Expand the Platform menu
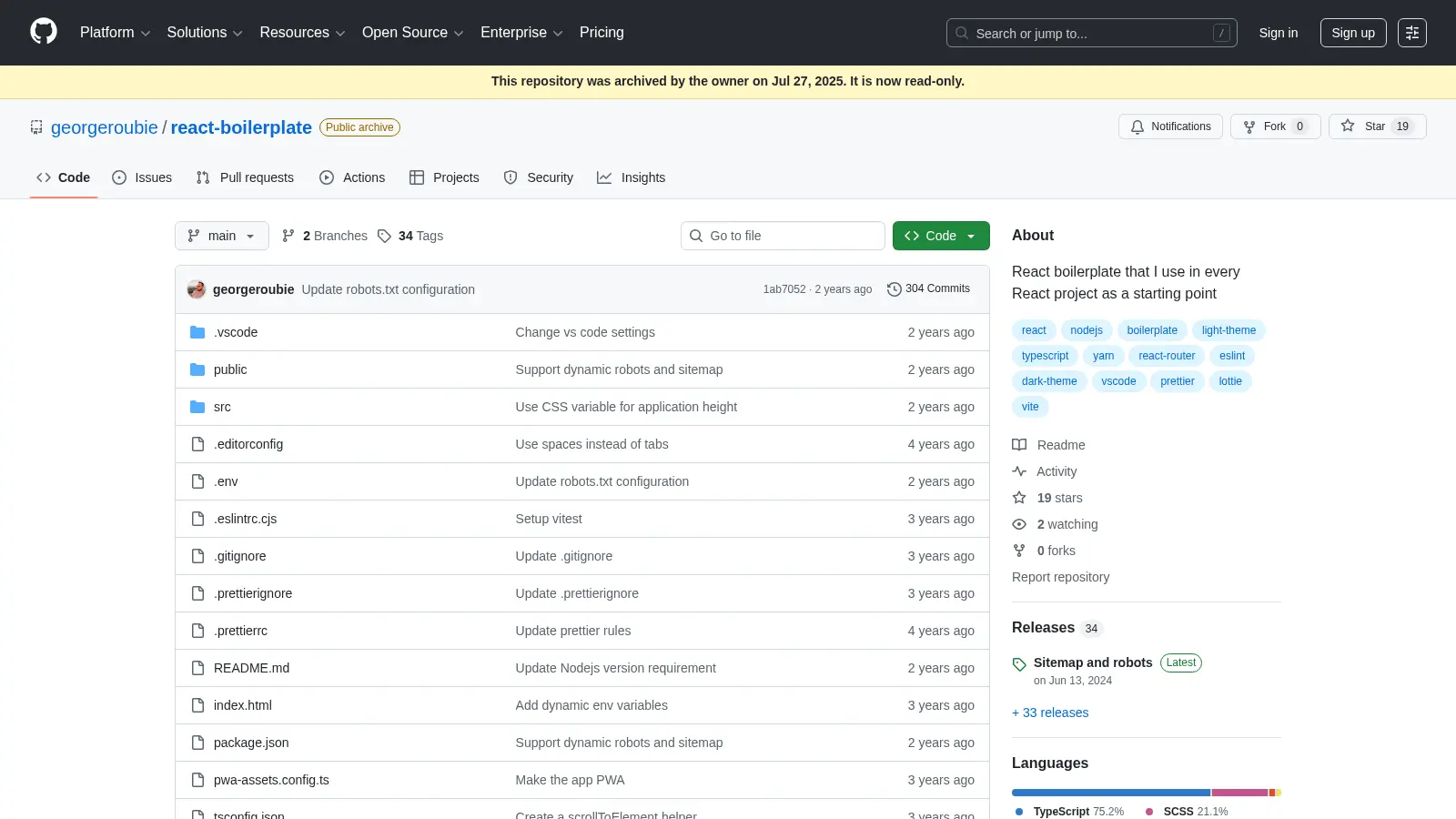The width and height of the screenshot is (1456, 819). click(x=116, y=33)
